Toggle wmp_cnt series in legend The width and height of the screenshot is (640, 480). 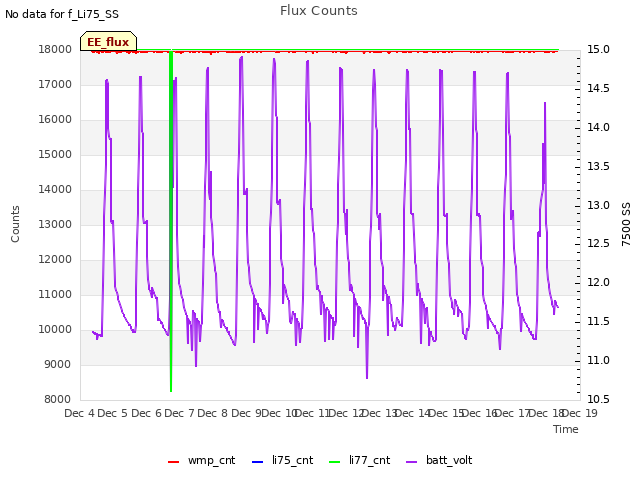pyautogui.click(x=202, y=460)
